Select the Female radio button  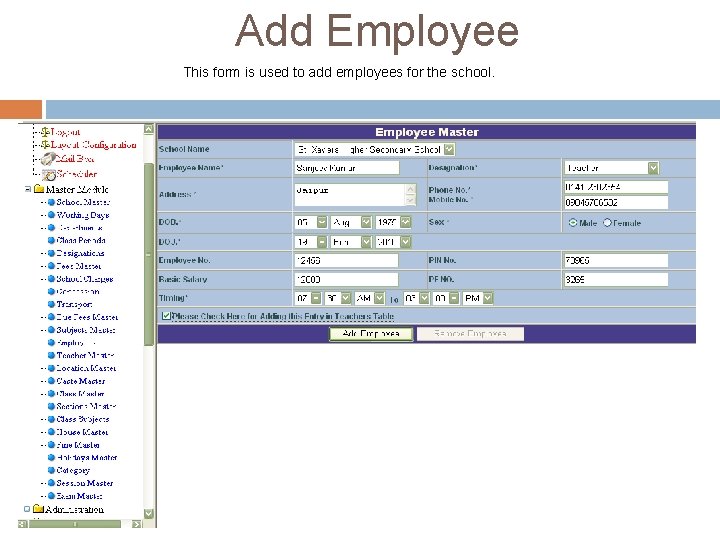tap(607, 223)
